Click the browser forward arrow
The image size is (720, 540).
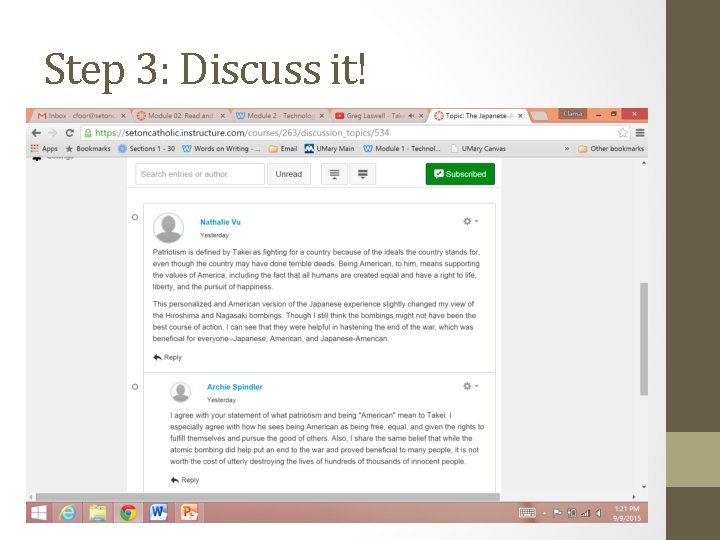[x=53, y=133]
